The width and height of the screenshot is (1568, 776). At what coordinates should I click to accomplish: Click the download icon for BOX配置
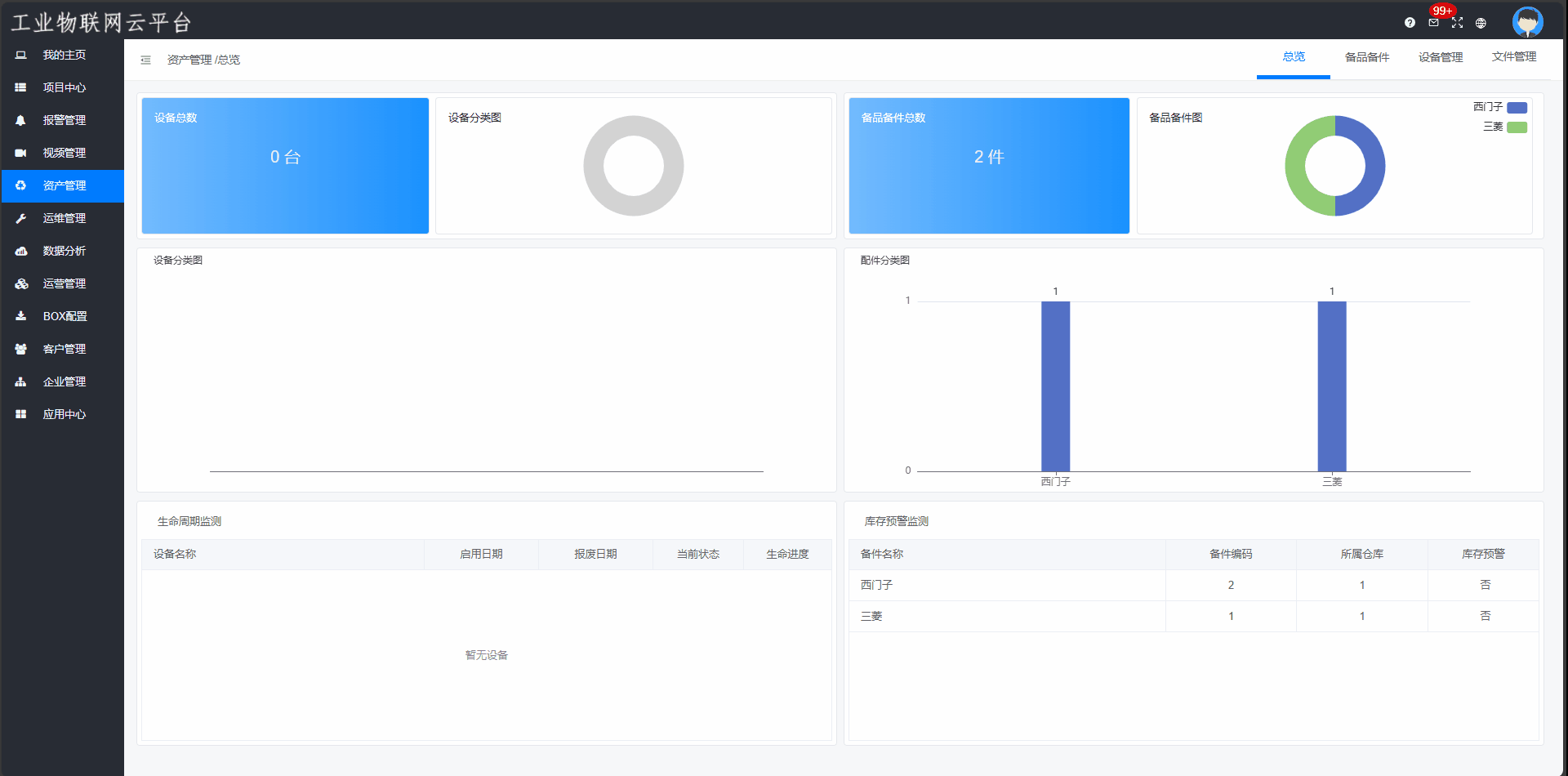pos(21,316)
